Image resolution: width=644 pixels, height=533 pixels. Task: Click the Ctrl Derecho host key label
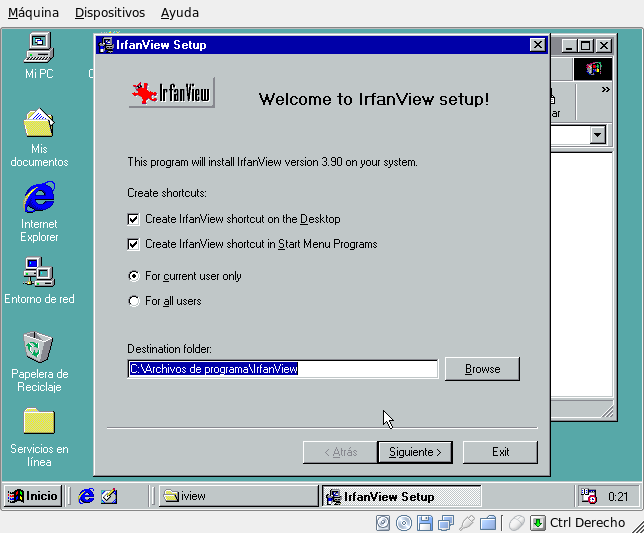pyautogui.click(x=587, y=523)
